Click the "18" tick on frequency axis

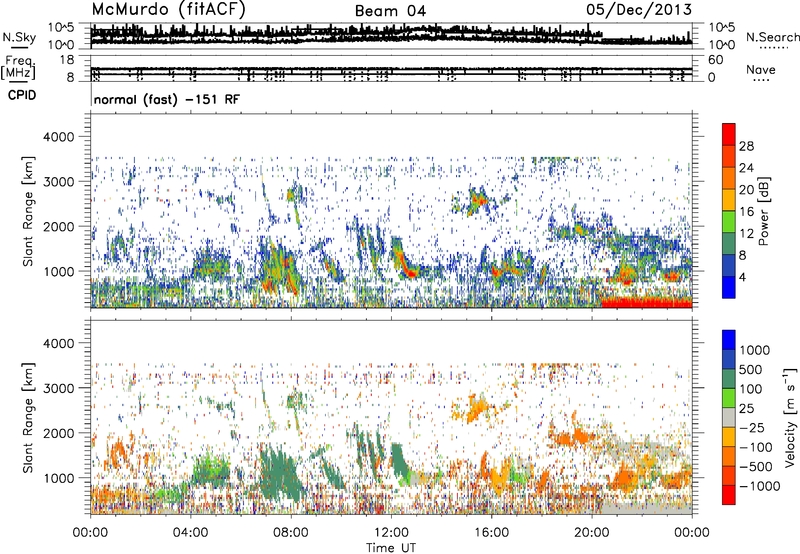pyautogui.click(x=67, y=60)
